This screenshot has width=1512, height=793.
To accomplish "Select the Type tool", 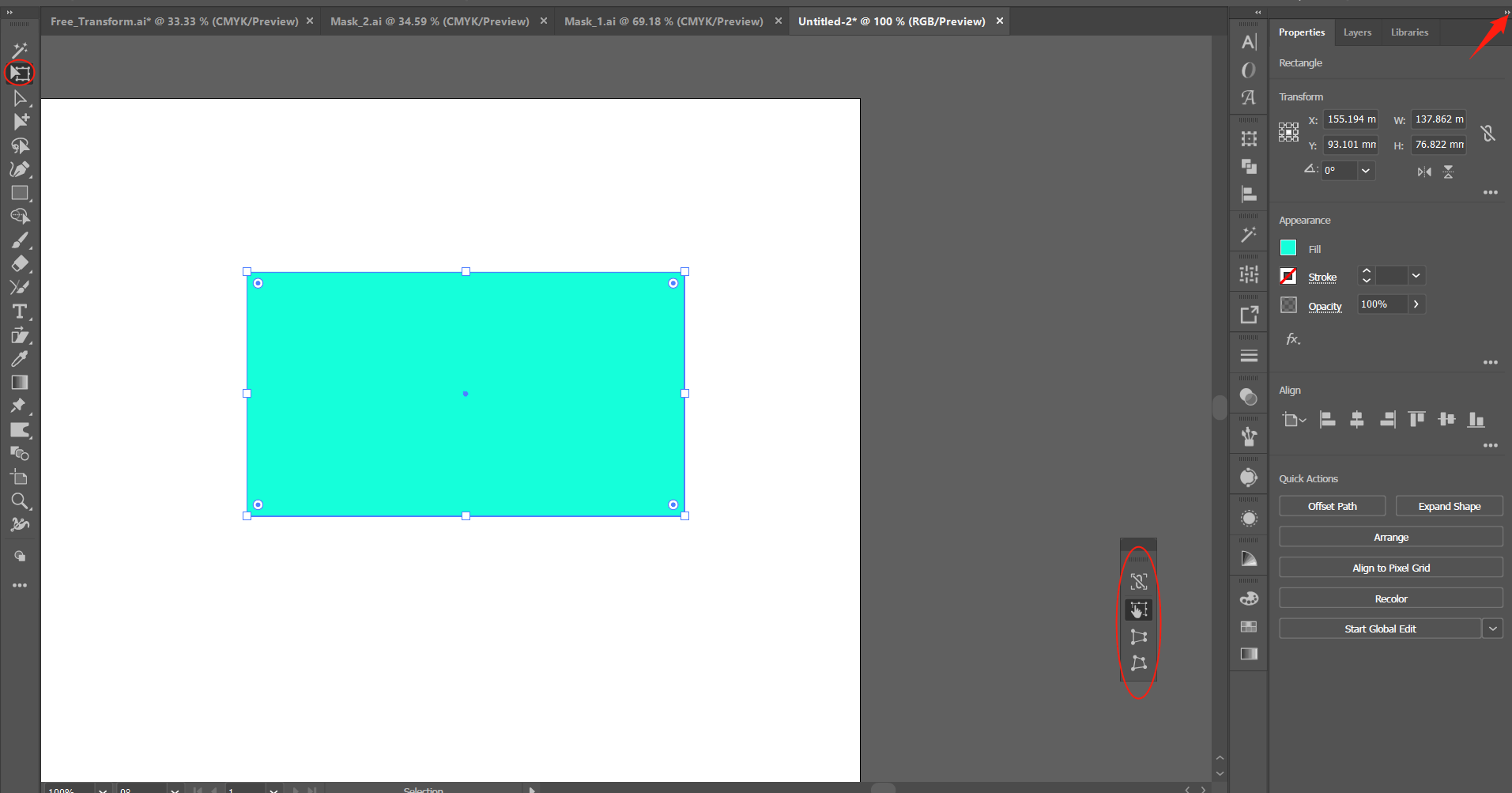I will [x=20, y=312].
